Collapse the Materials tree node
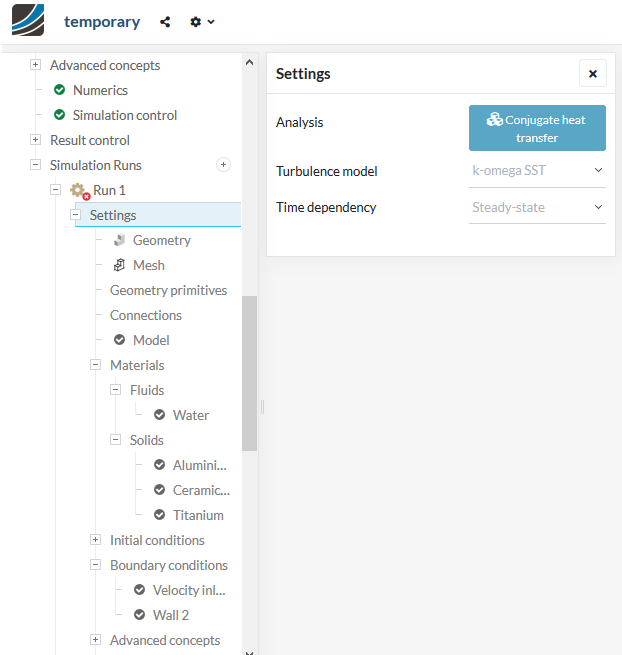 (x=96, y=365)
